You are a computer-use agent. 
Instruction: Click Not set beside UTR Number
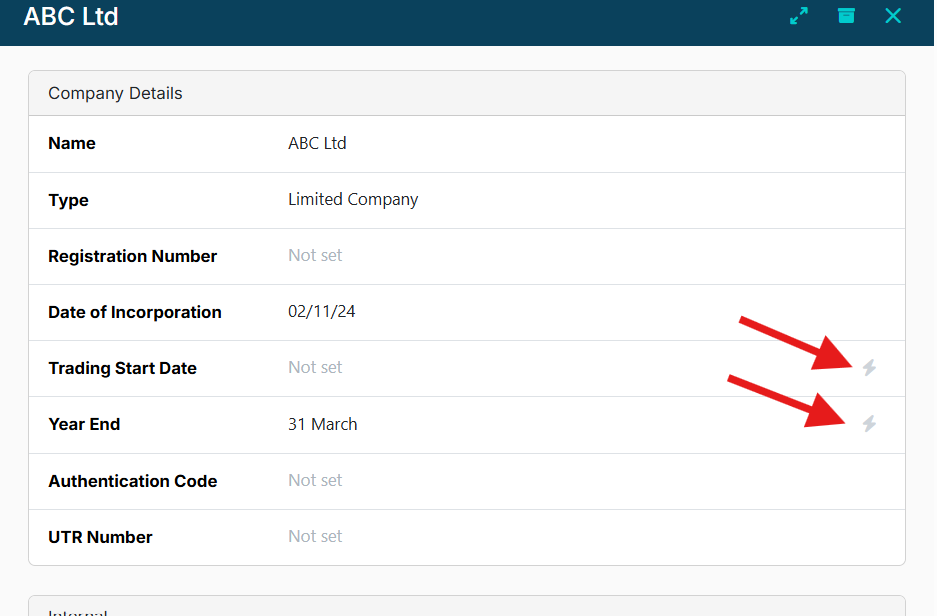click(315, 537)
